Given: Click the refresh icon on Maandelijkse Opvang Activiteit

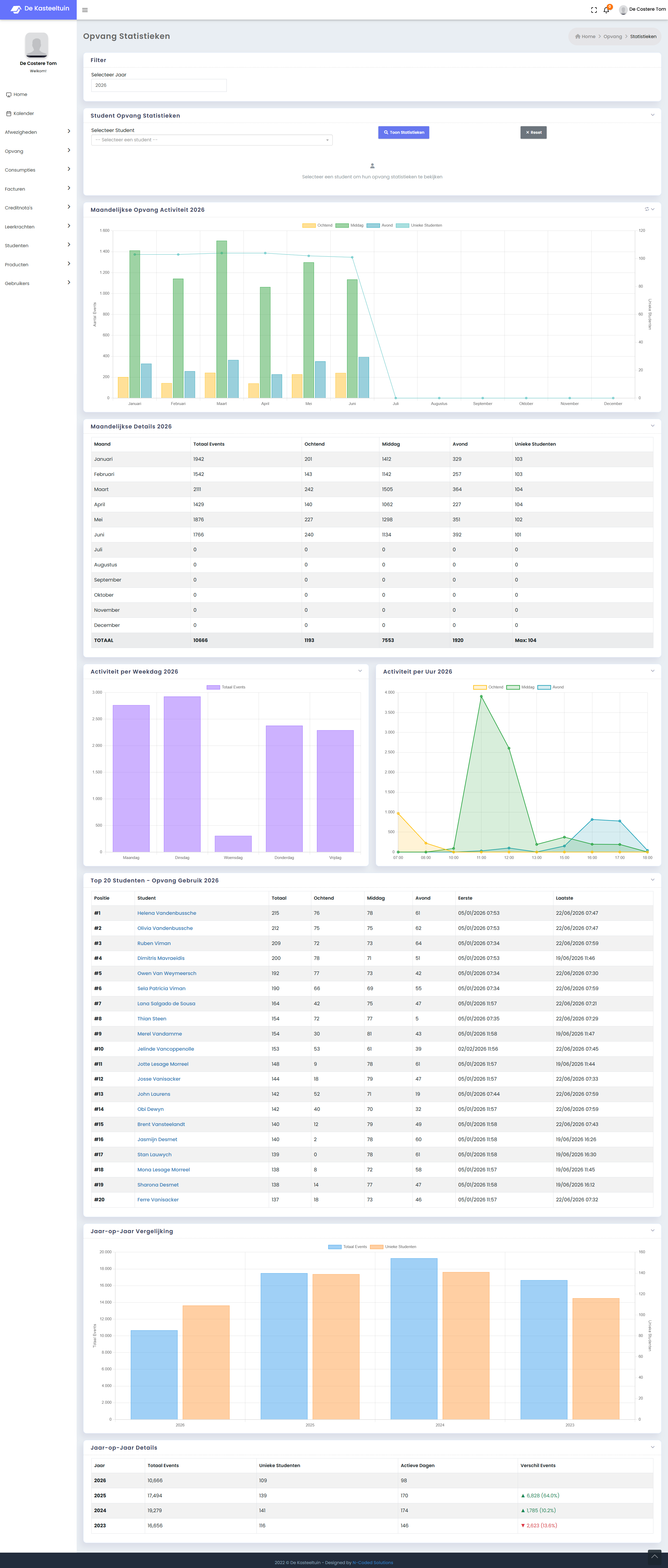Looking at the screenshot, I should click(647, 209).
